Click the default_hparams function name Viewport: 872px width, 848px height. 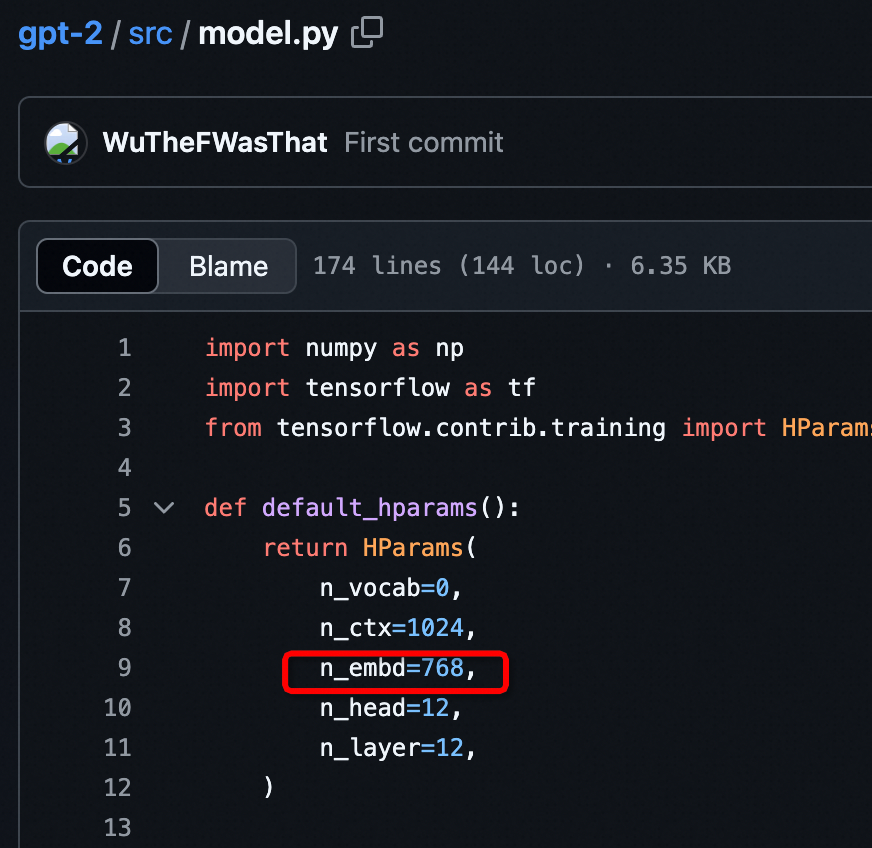(x=369, y=508)
